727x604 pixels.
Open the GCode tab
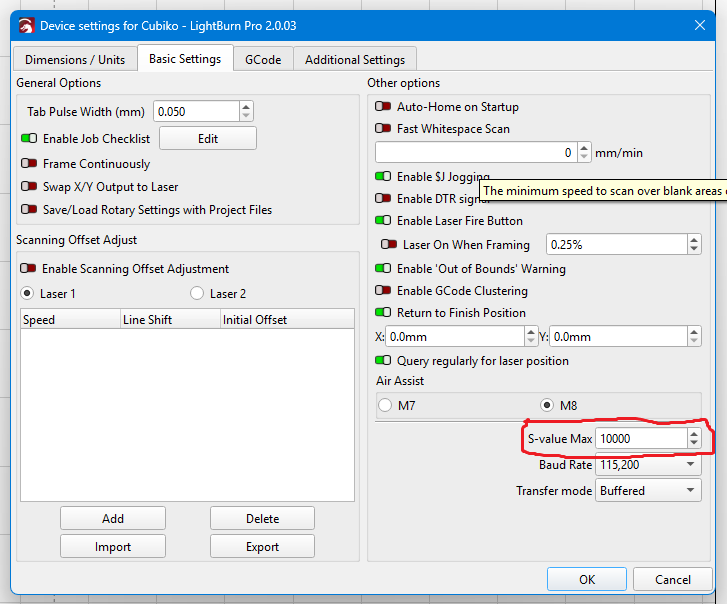click(263, 59)
